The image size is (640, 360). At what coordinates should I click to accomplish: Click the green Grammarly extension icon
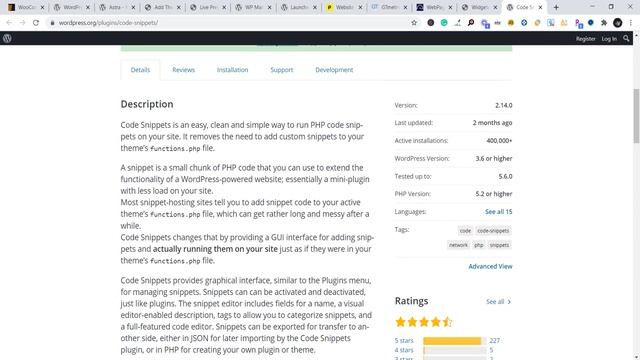[444, 23]
